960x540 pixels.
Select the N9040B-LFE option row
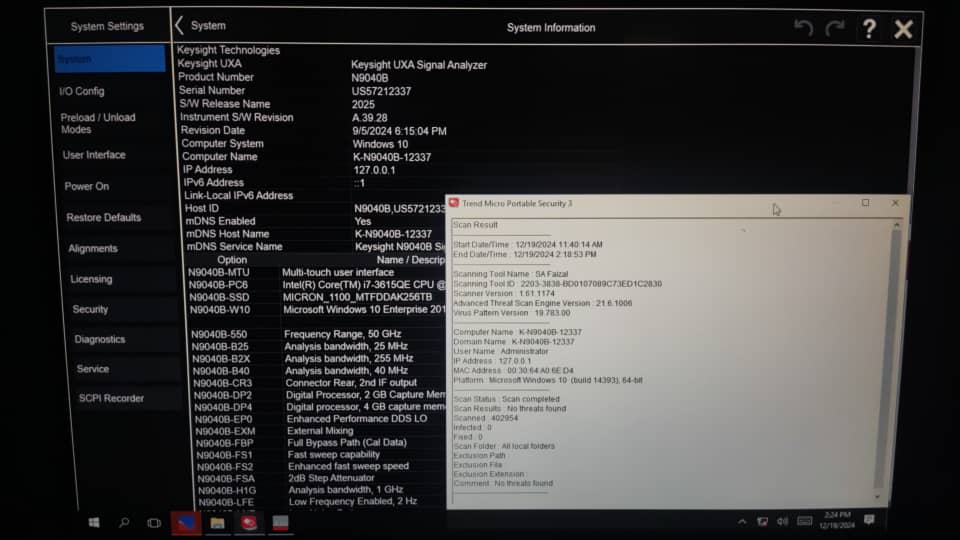click(321, 501)
